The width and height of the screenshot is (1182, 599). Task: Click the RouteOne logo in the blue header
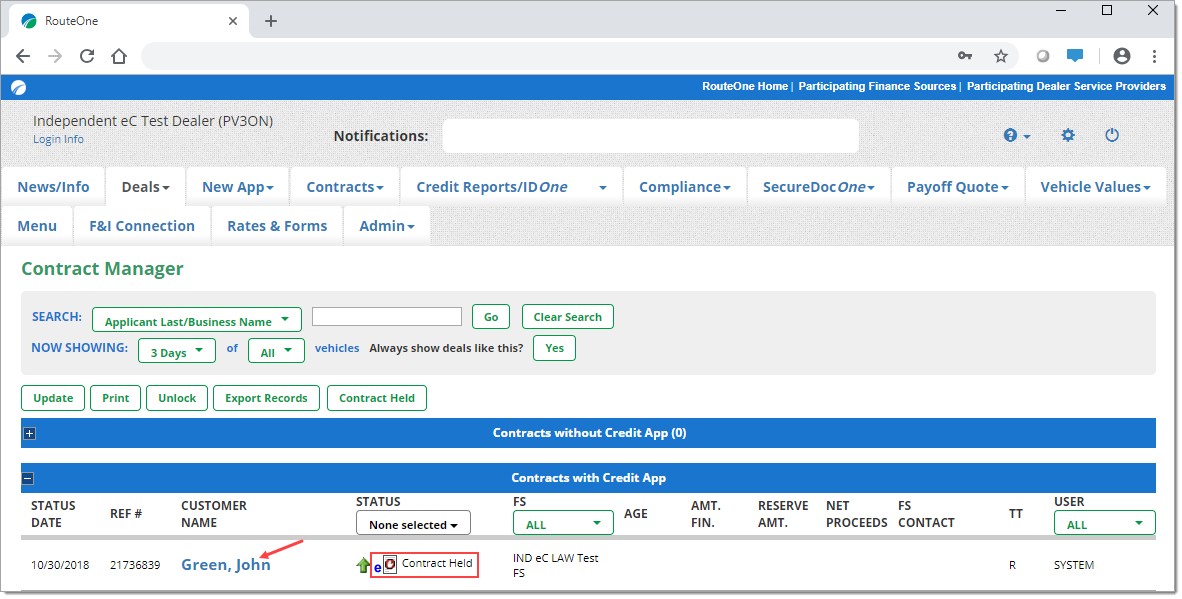(19, 87)
